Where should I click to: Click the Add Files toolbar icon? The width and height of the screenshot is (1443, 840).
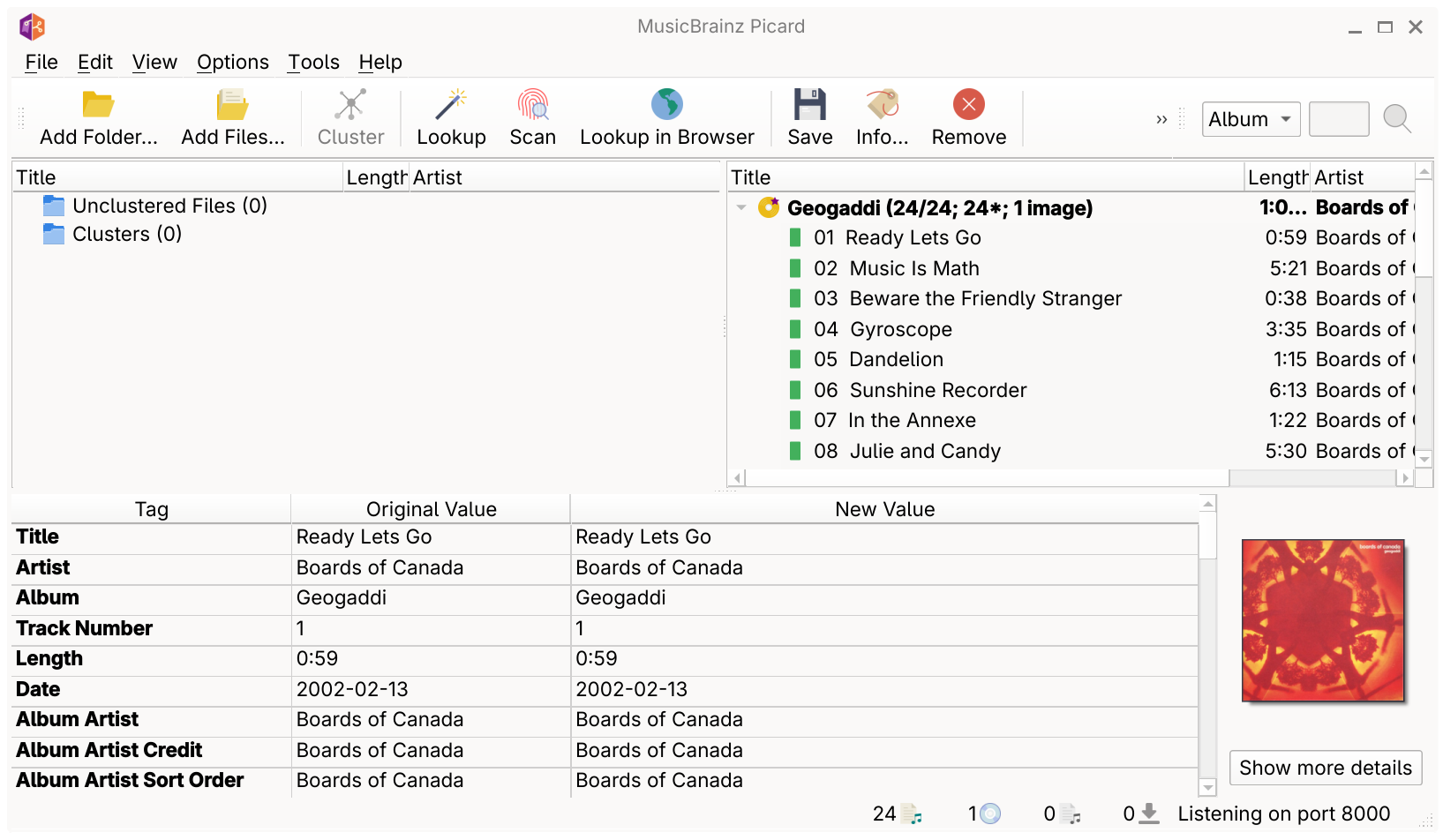(x=232, y=105)
